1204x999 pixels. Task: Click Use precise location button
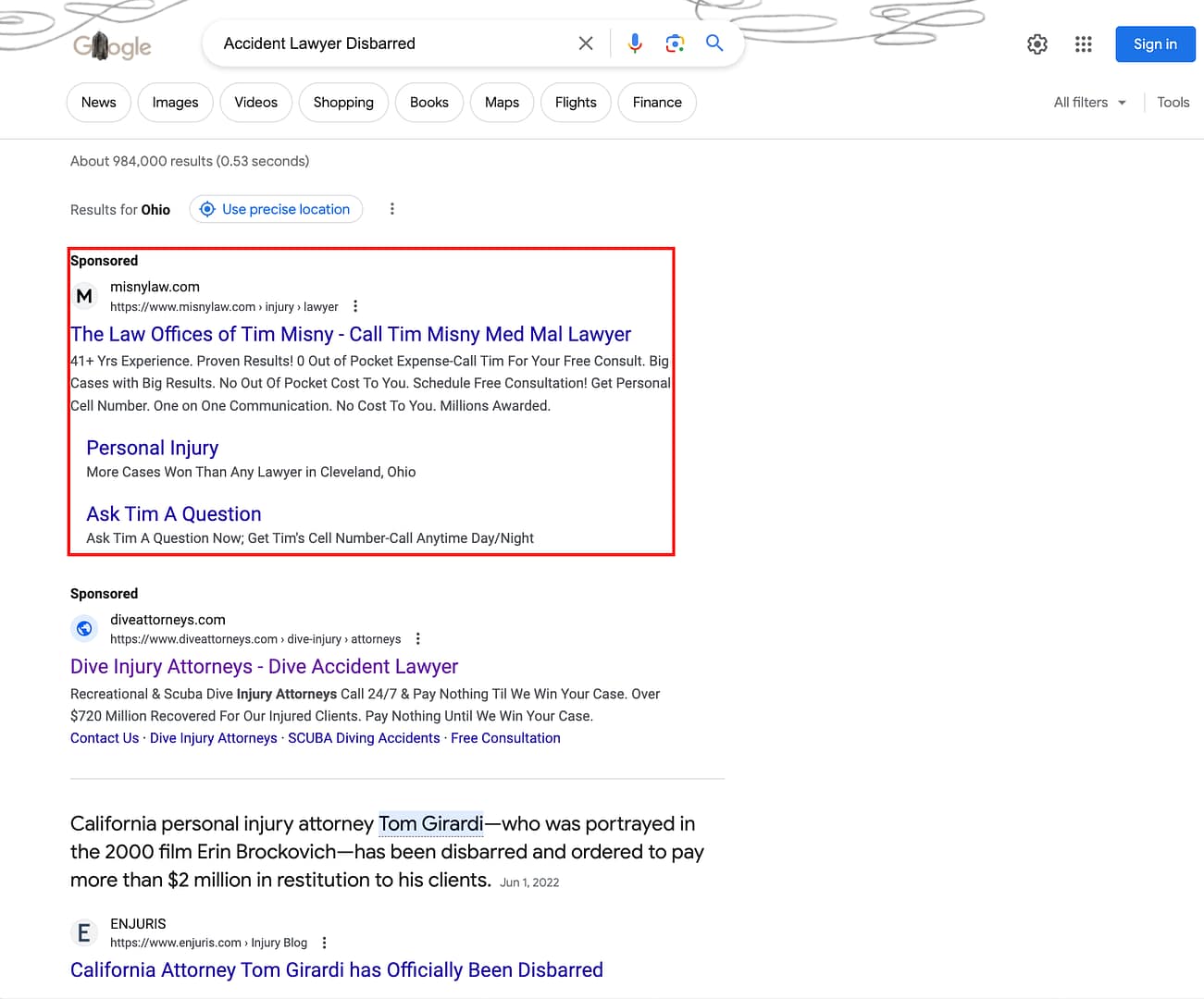pos(276,209)
